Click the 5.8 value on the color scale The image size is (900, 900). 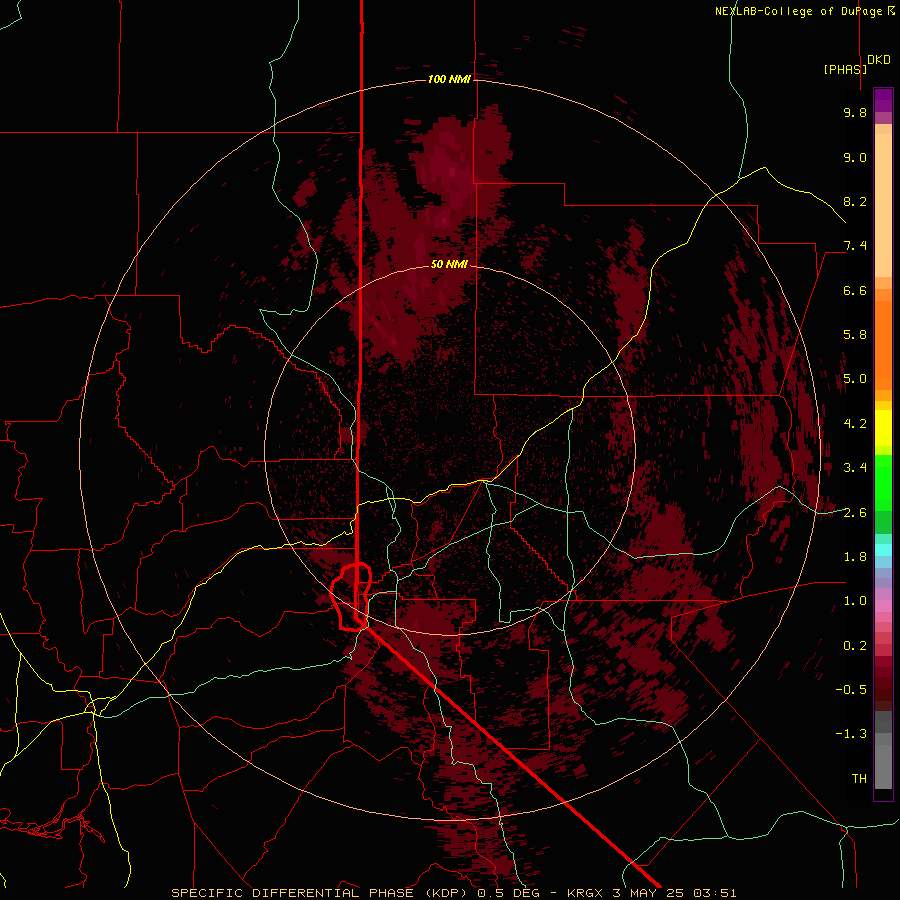tap(855, 335)
